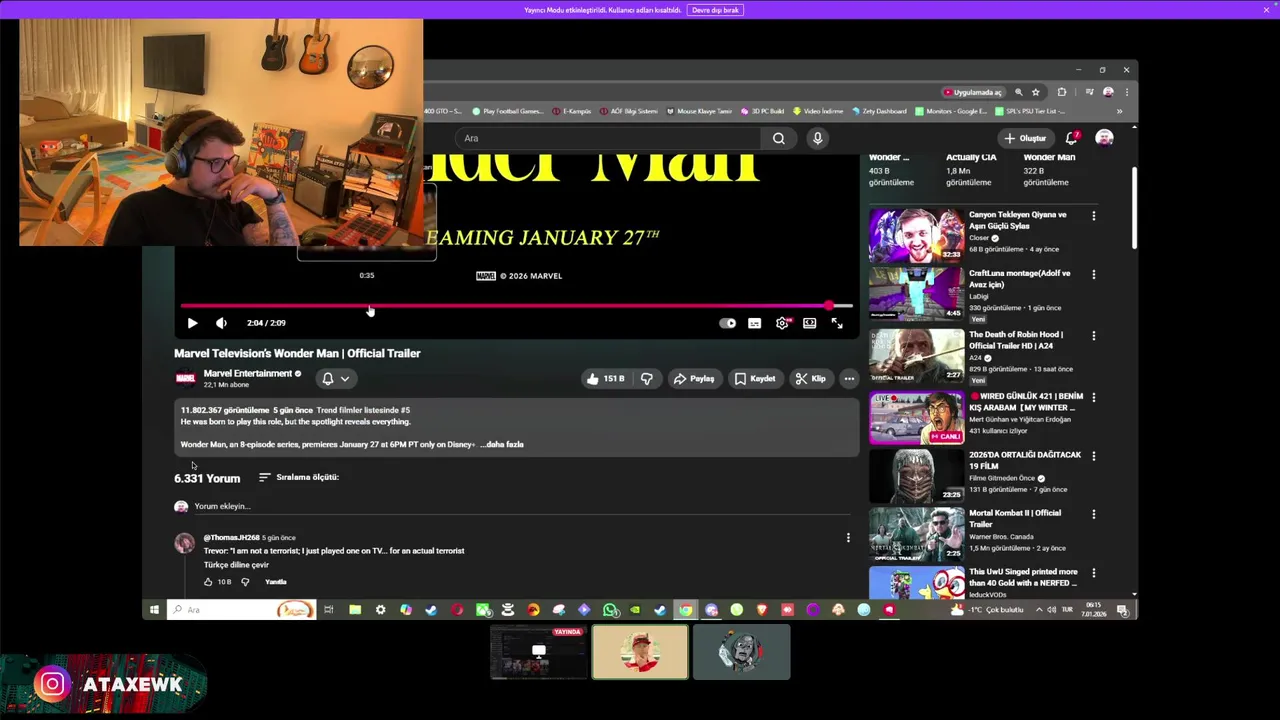This screenshot has height=720, width=1280.
Task: Share the video using Paylaş
Action: point(693,379)
